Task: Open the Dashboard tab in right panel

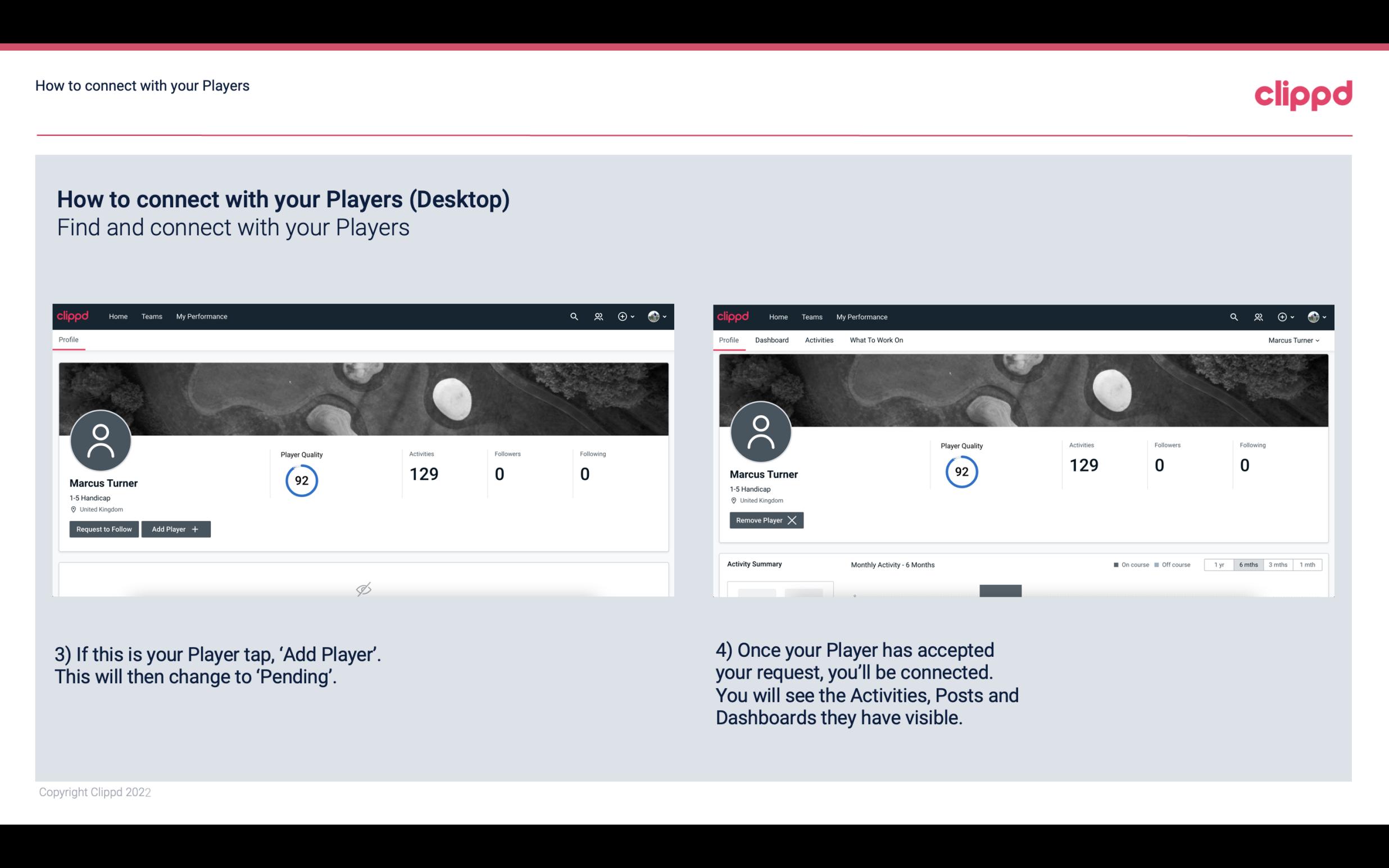Action: pyautogui.click(x=772, y=340)
